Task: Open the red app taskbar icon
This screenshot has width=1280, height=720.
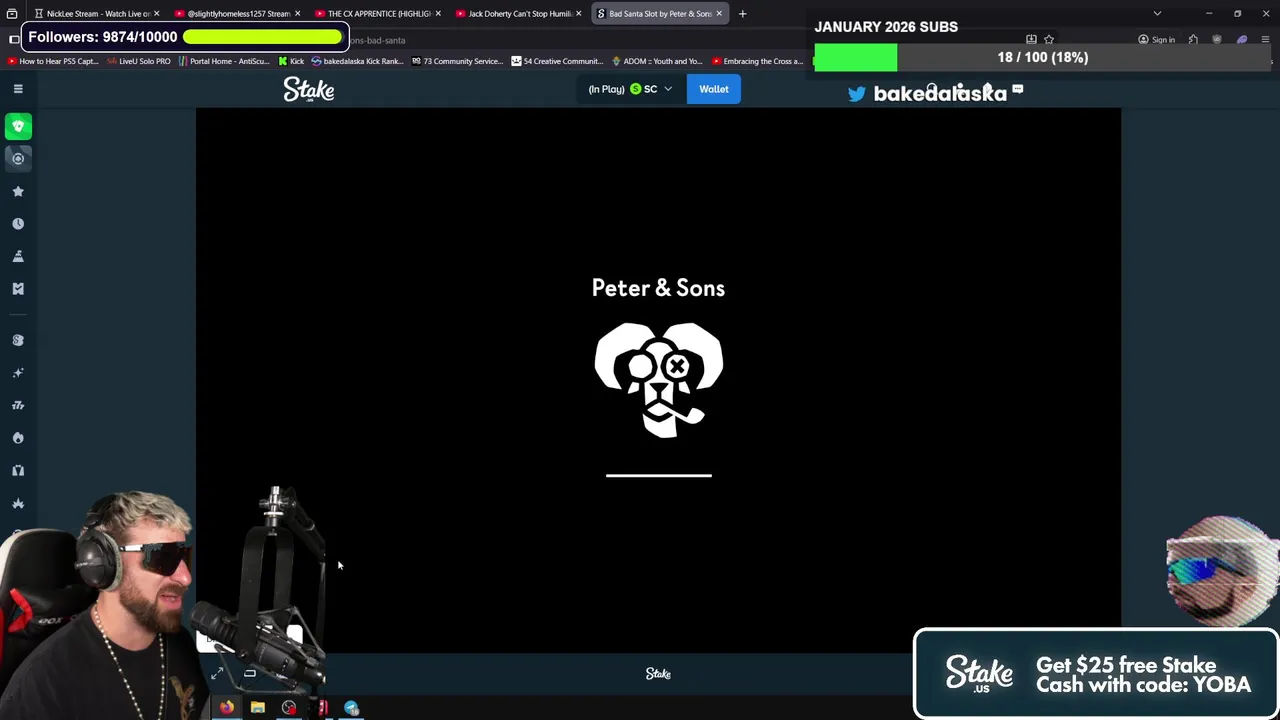Action: 321,708
